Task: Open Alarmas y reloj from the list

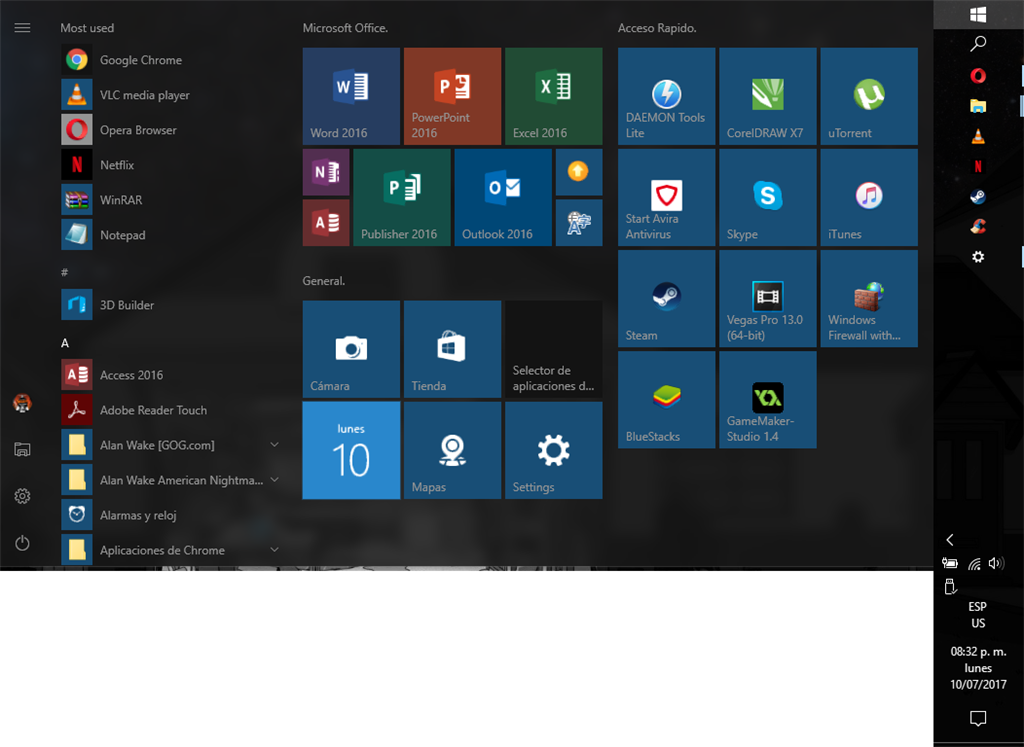Action: [x=170, y=515]
